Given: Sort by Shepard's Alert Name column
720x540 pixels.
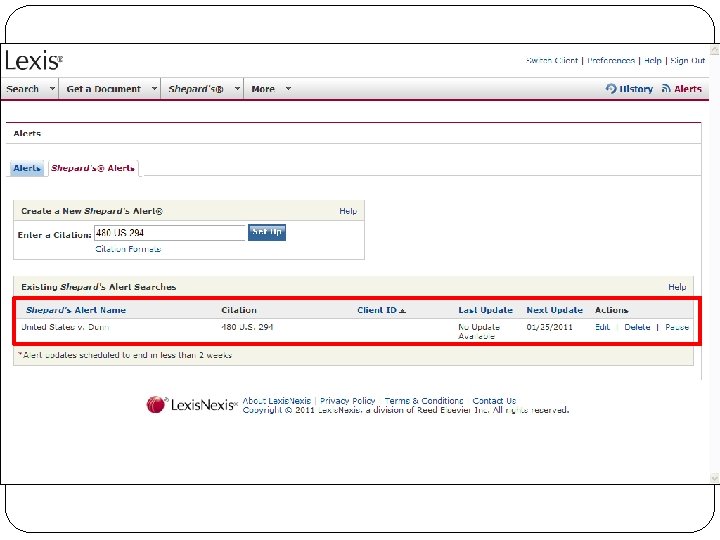Looking at the screenshot, I should (76, 310).
